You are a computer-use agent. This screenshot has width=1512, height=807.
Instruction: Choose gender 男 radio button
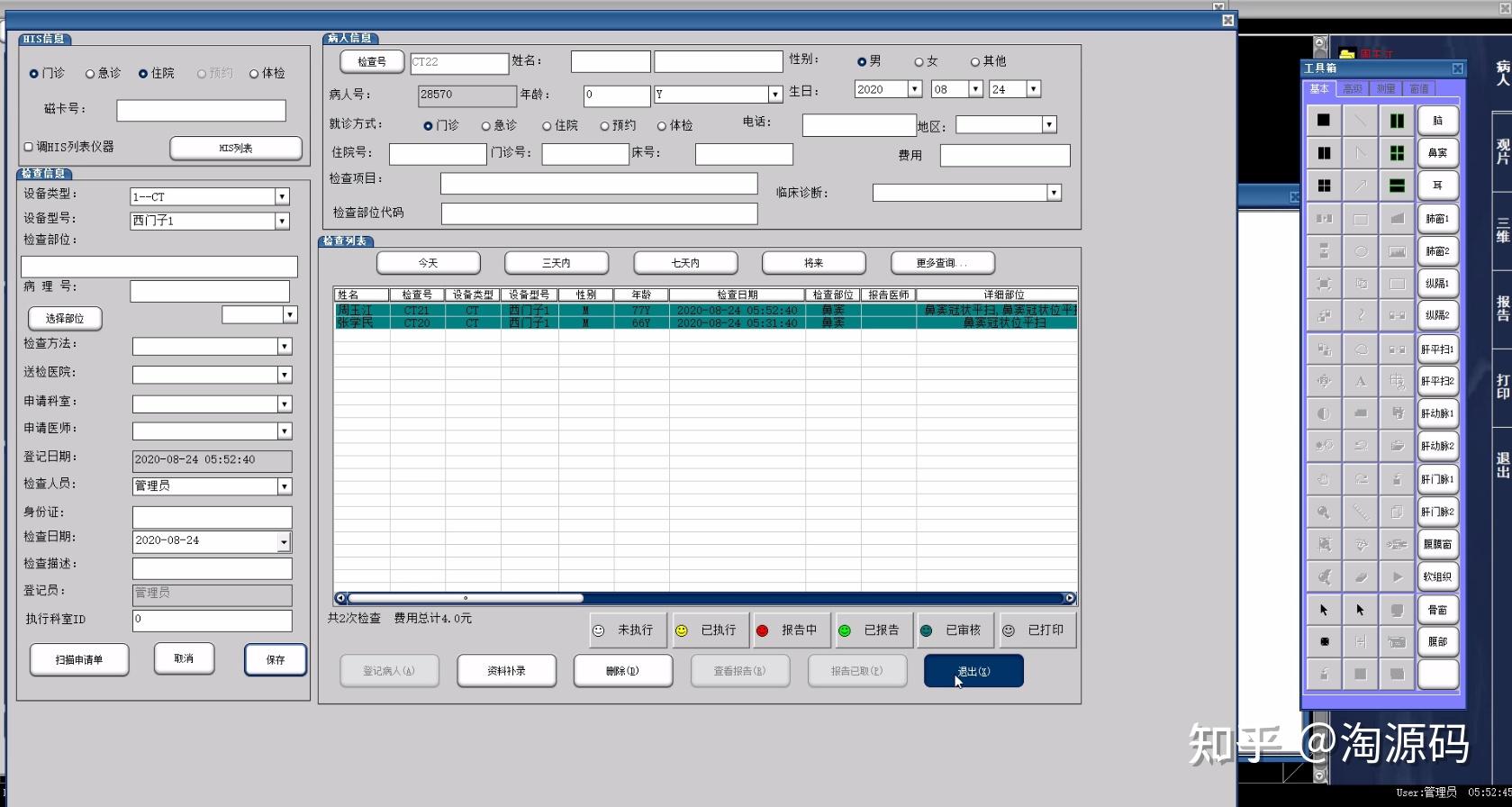point(862,62)
